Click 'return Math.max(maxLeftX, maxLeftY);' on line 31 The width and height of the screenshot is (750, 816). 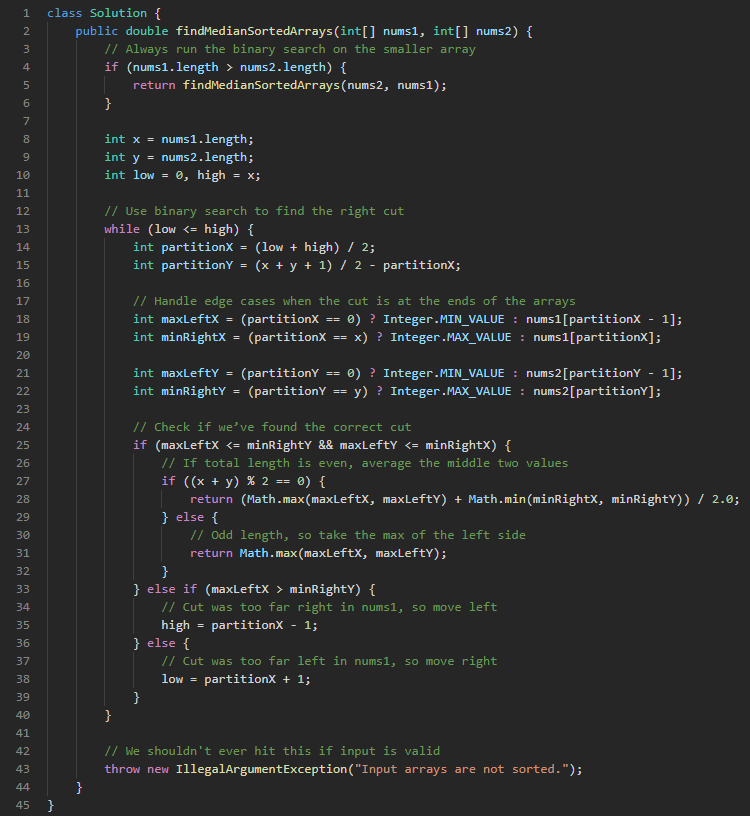pos(318,553)
